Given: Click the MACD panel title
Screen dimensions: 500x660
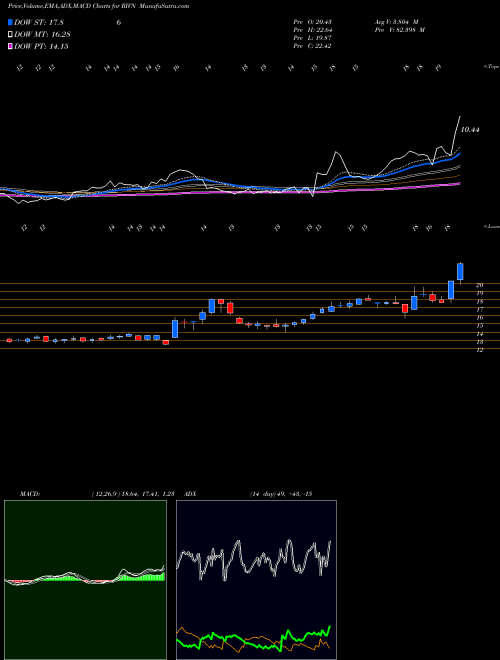Looking at the screenshot, I should click(29, 494).
